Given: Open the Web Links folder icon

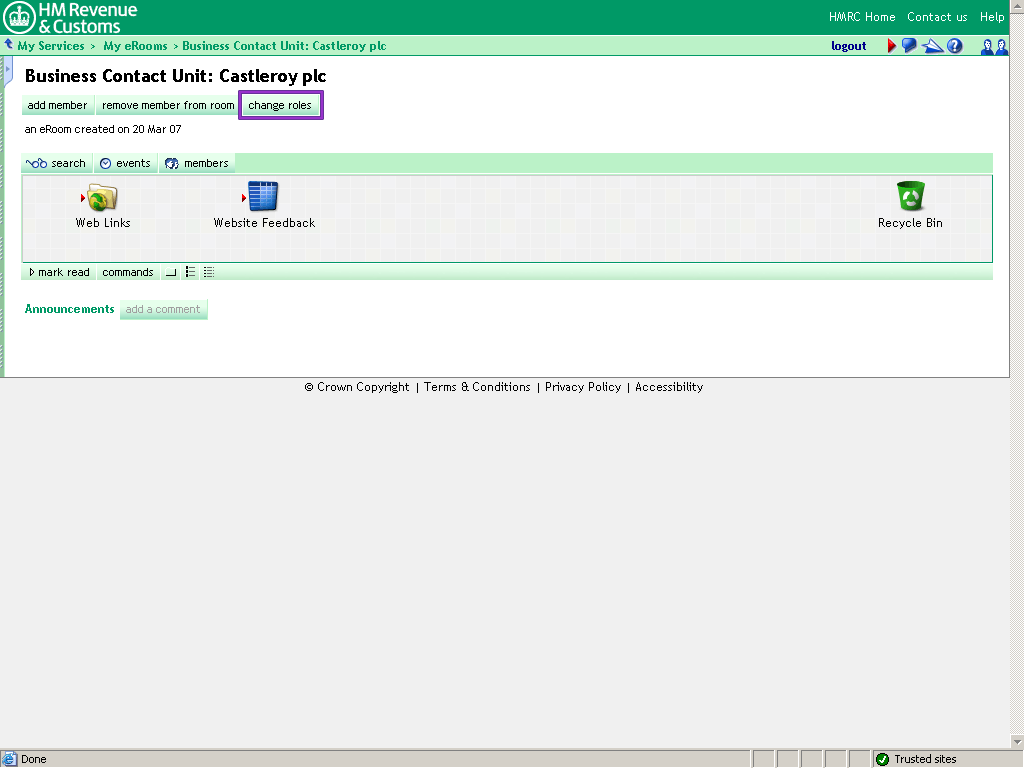Looking at the screenshot, I should [x=102, y=197].
